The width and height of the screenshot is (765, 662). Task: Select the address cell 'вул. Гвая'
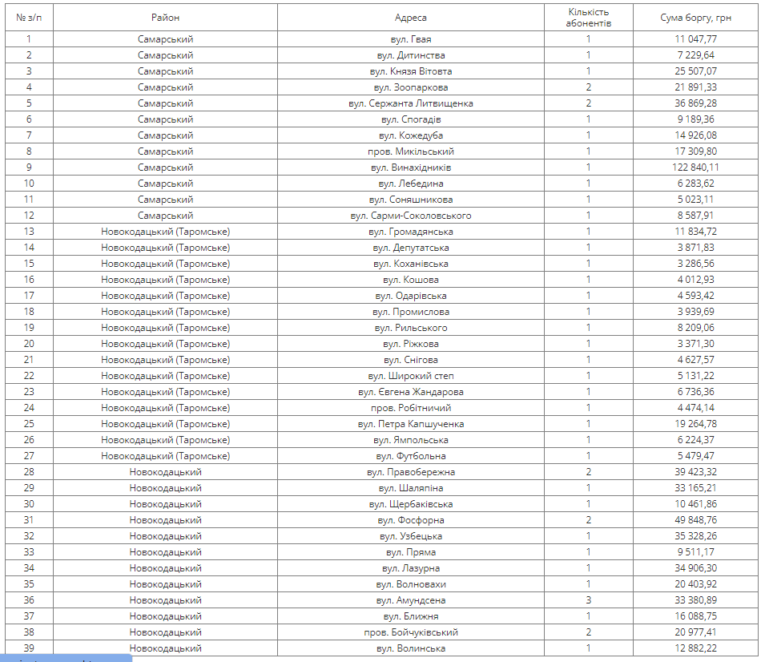411,39
